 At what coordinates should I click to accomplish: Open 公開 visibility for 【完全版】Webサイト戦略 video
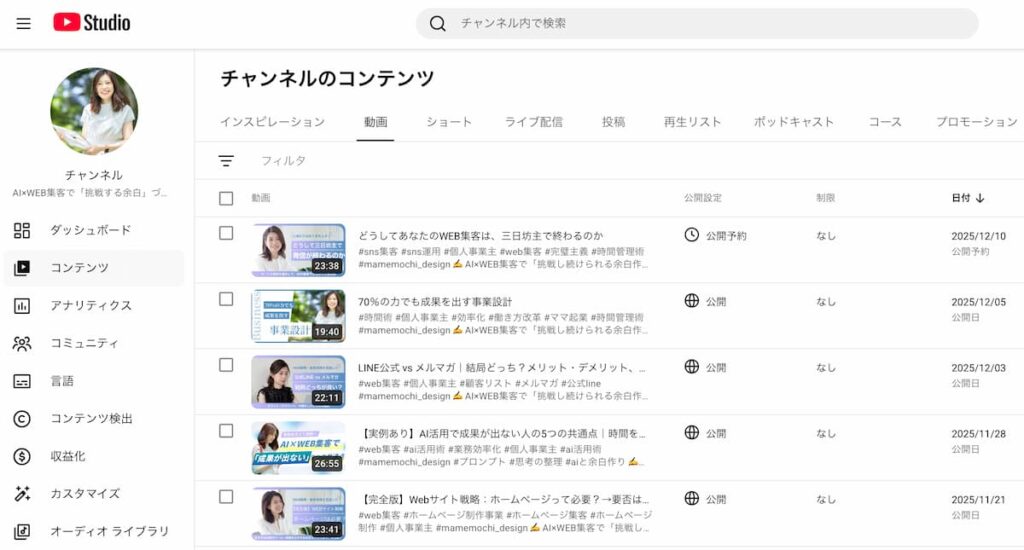point(716,500)
